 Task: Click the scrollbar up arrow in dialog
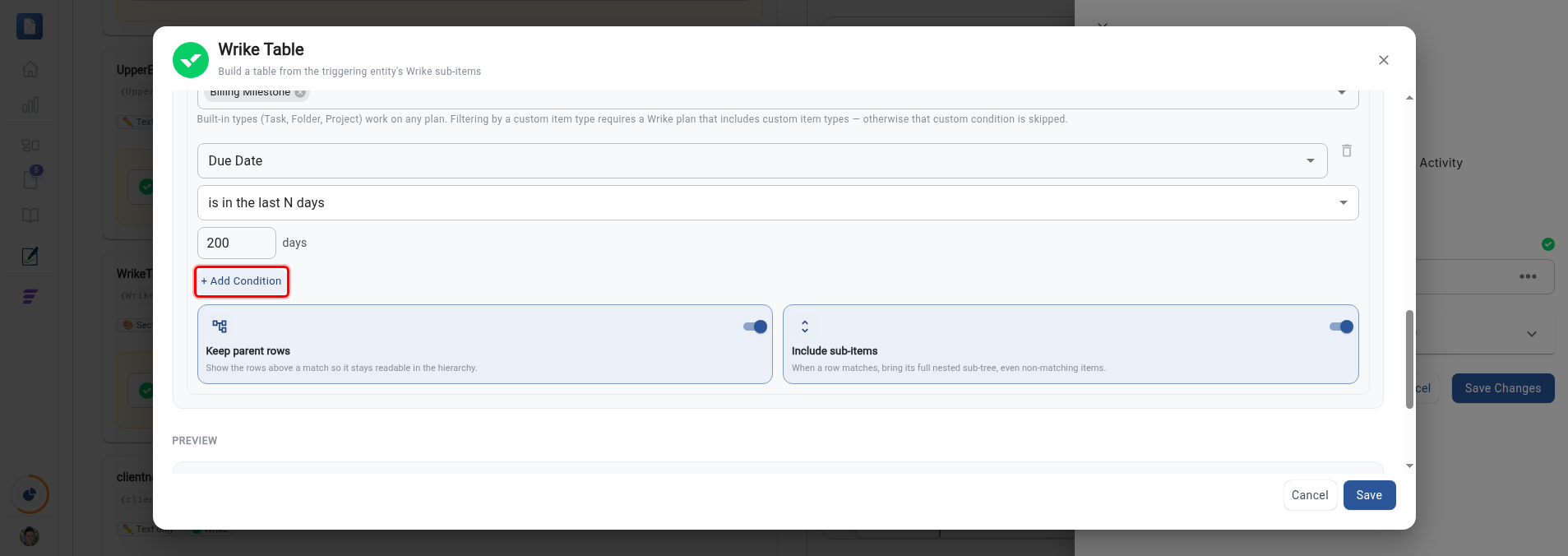pyautogui.click(x=1409, y=98)
